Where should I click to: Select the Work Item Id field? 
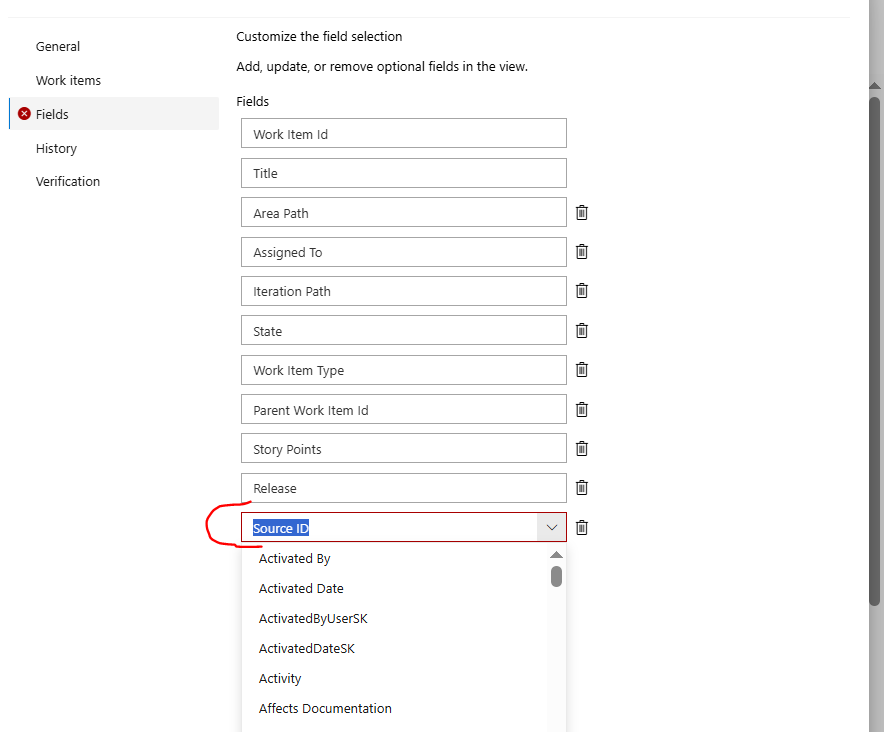403,132
